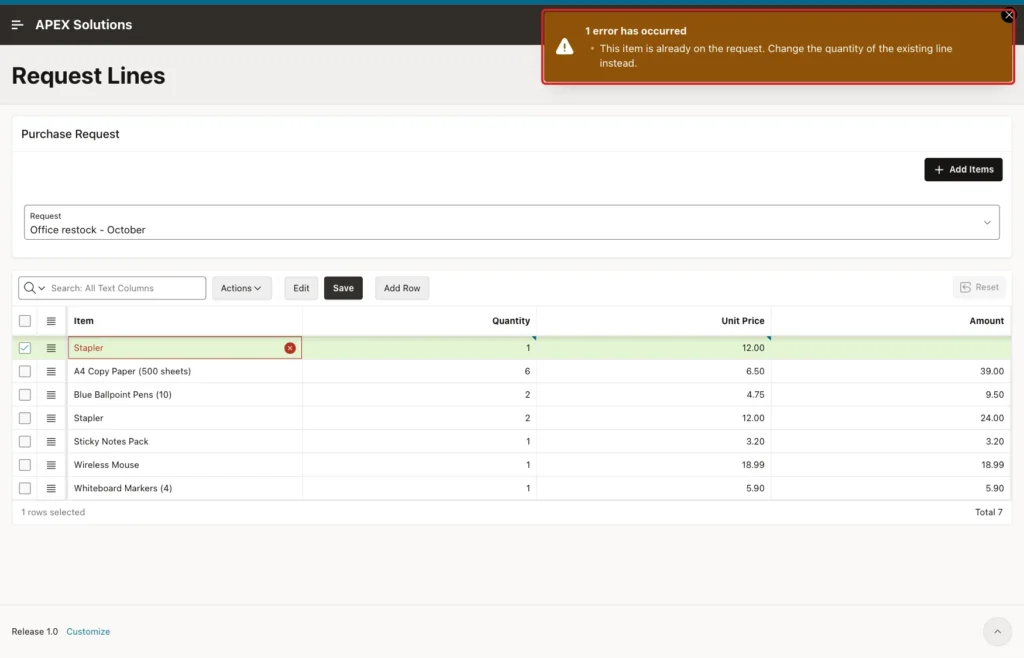Screen dimensions: 1024x658
Task: Click the red error icon in Stapler cell
Action: tap(290, 348)
